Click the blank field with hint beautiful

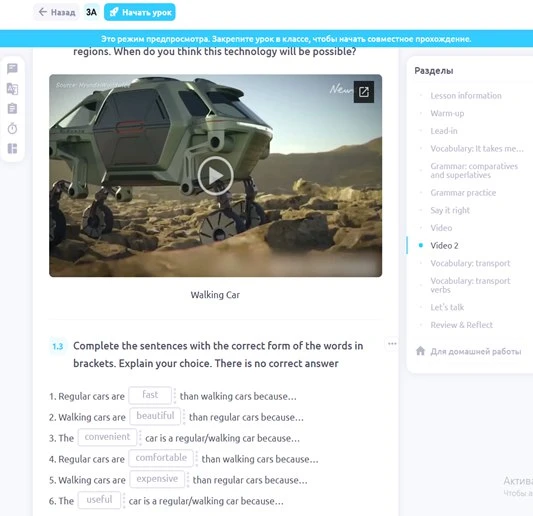click(155, 416)
